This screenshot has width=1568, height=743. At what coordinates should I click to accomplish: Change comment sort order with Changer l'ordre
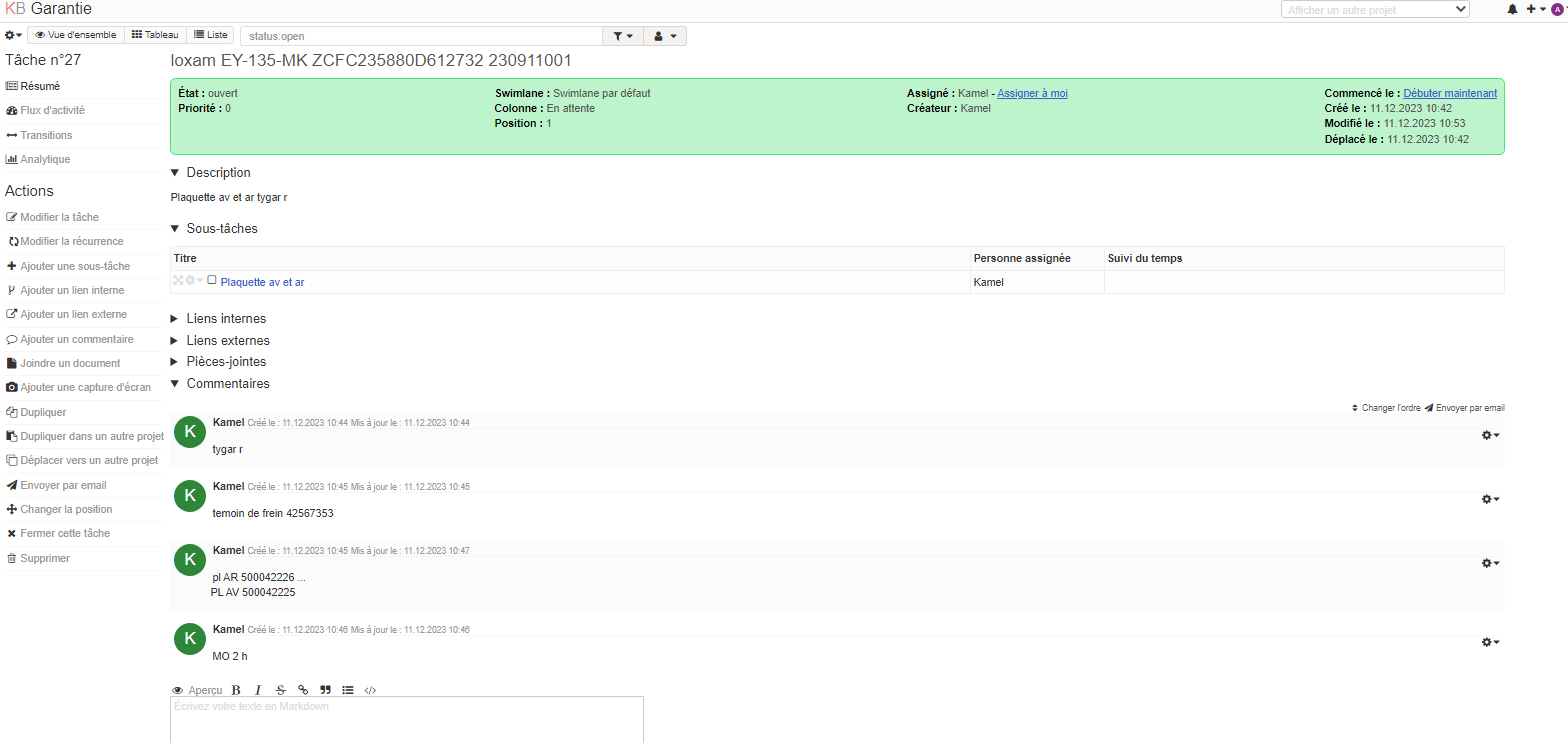click(1385, 408)
